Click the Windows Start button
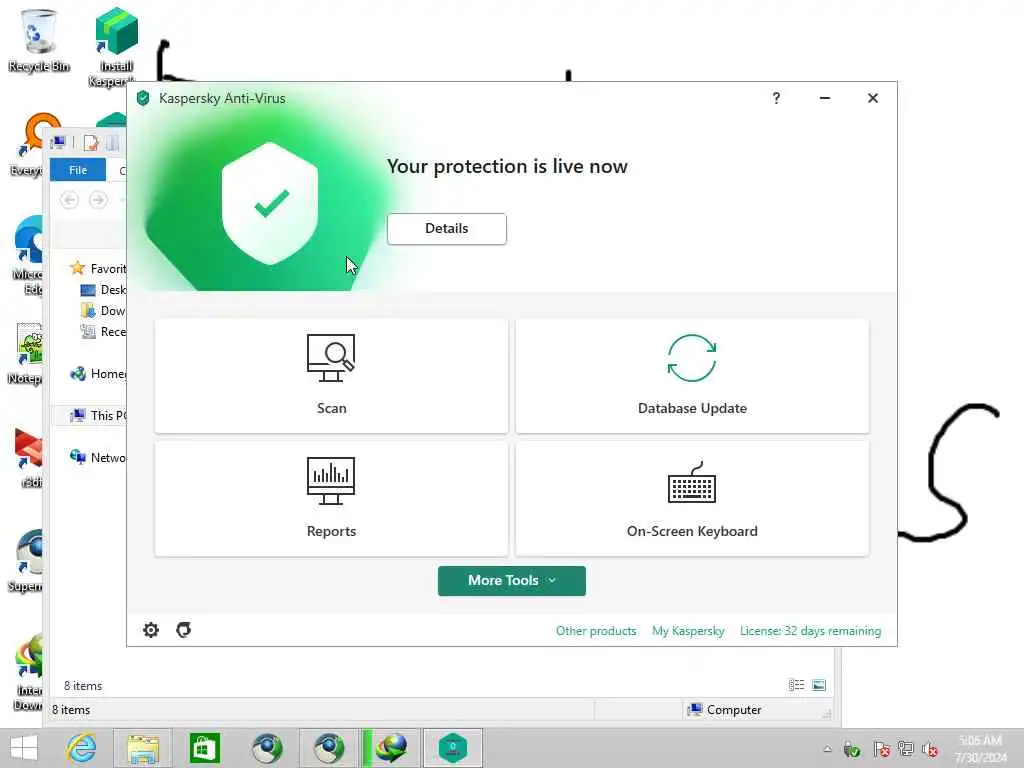Image resolution: width=1024 pixels, height=768 pixels. 24,748
